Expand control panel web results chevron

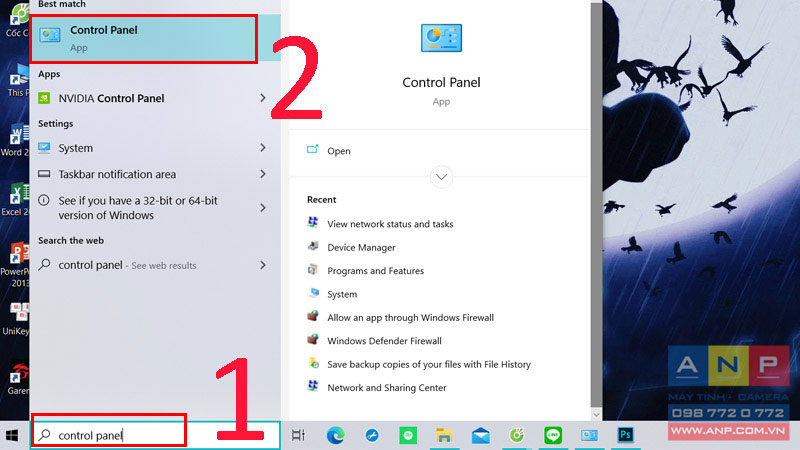pyautogui.click(x=263, y=265)
